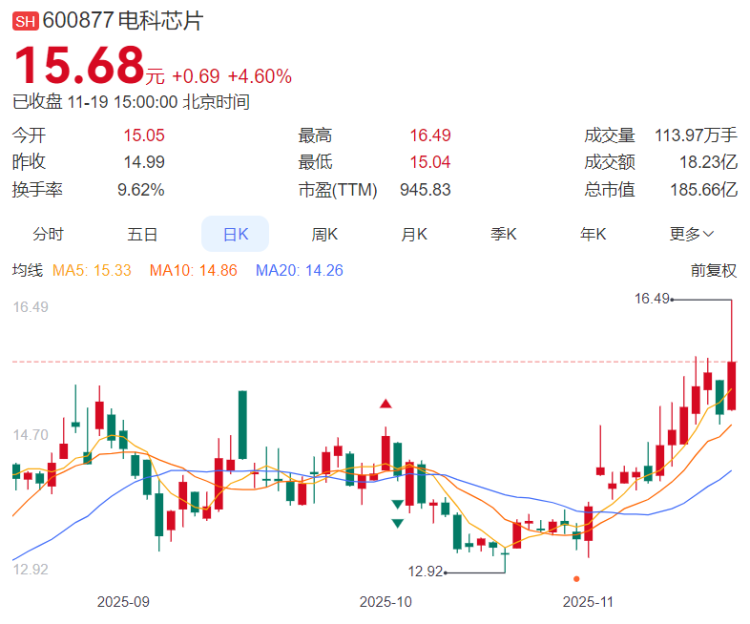
Task: Select the 日K daily candlestick tab
Action: click(235, 234)
